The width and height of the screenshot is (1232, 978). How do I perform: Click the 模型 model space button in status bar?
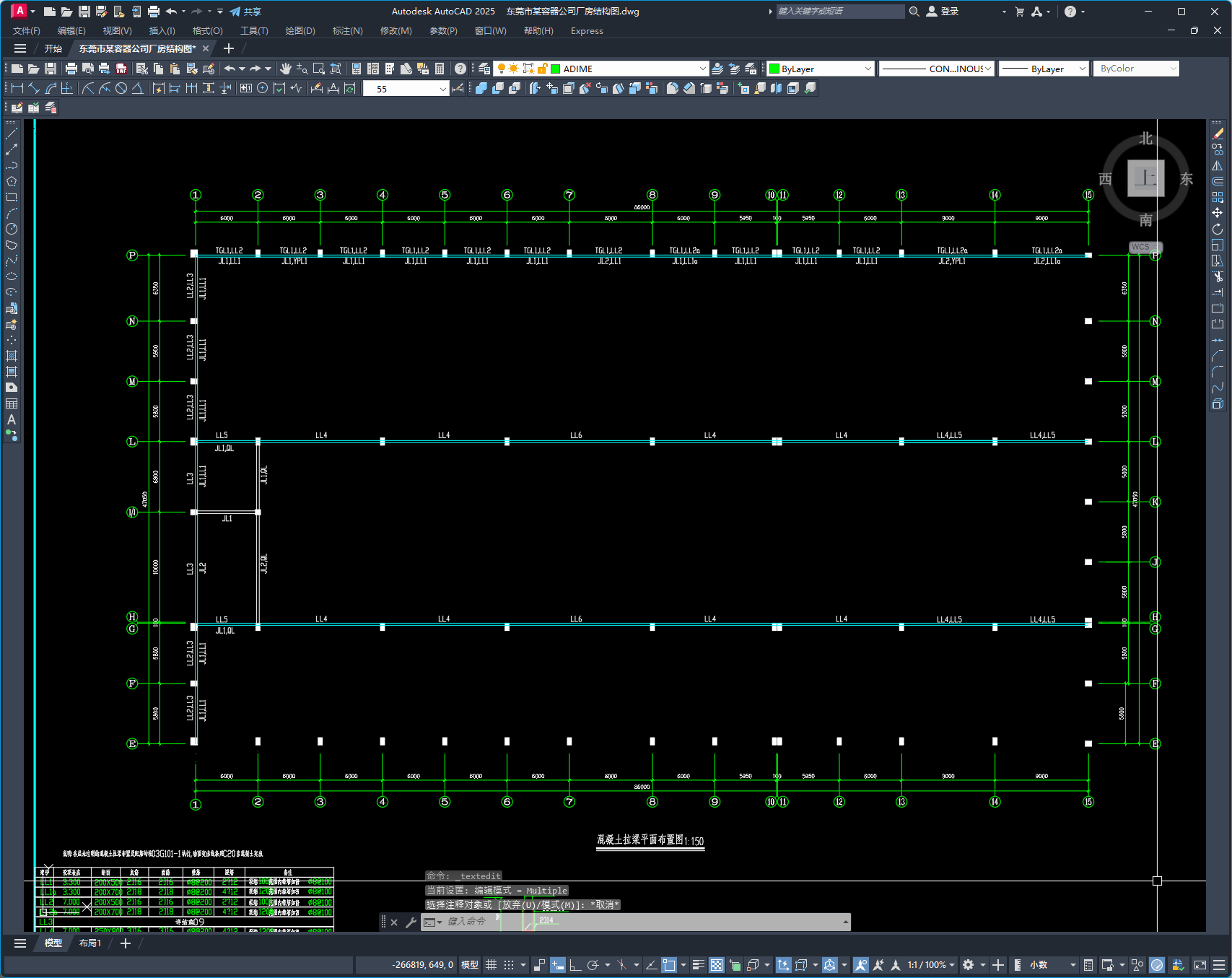pos(470,965)
